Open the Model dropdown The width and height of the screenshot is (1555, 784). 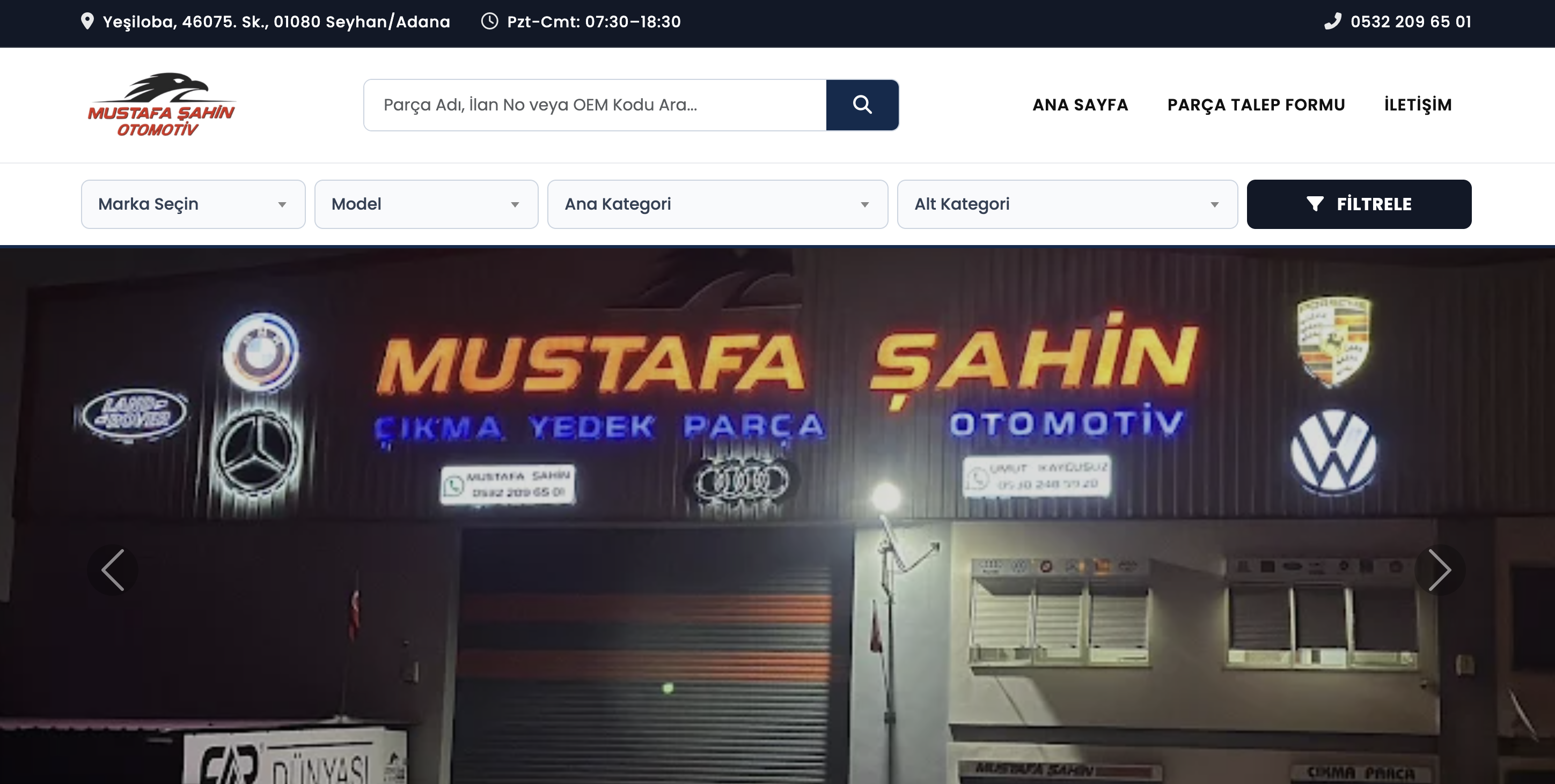[x=426, y=204]
